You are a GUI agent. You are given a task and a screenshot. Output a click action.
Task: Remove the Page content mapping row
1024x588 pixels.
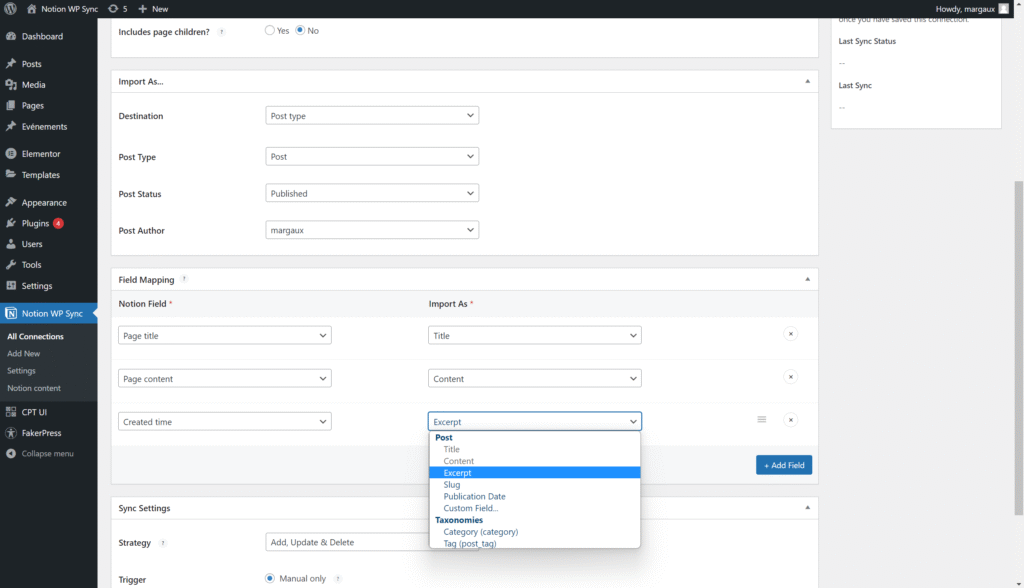coord(790,377)
